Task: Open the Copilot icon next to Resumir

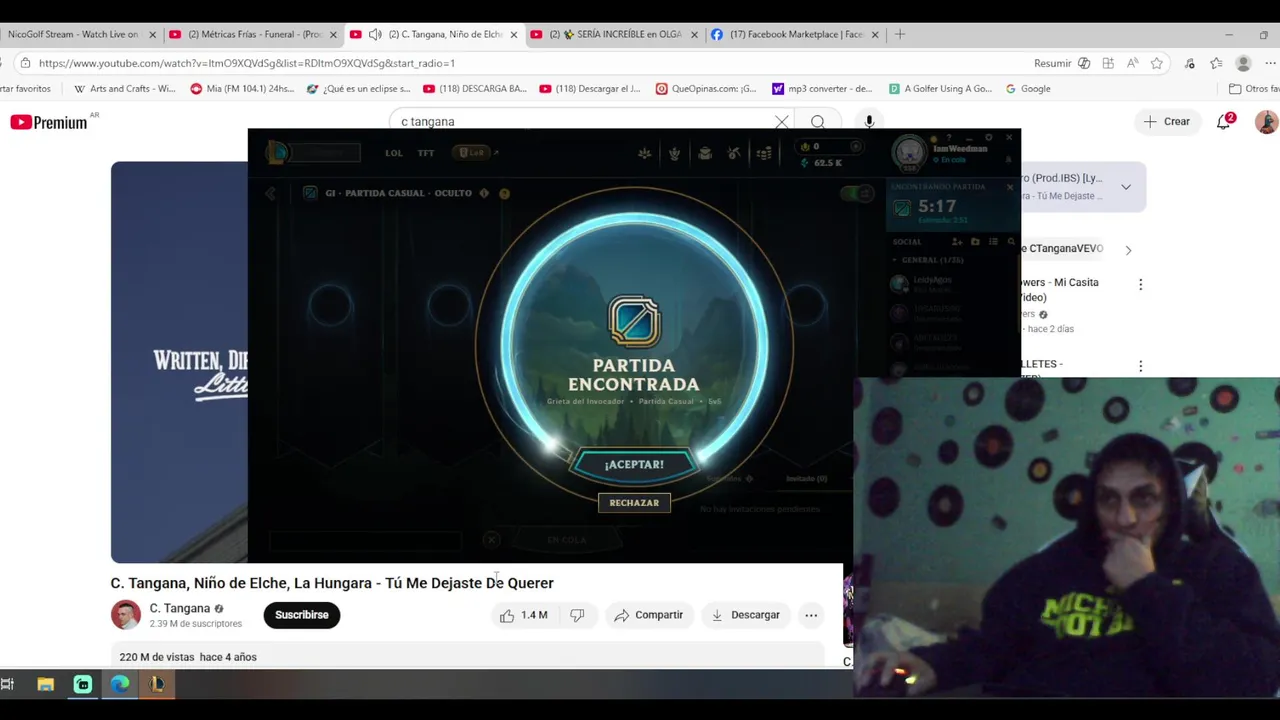Action: tap(1084, 63)
